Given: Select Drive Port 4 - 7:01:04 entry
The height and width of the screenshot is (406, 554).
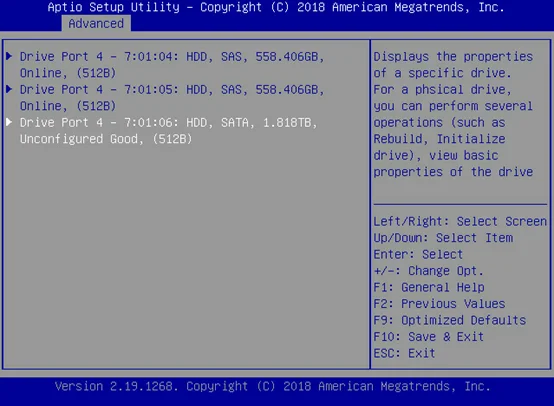Looking at the screenshot, I should [172, 65].
